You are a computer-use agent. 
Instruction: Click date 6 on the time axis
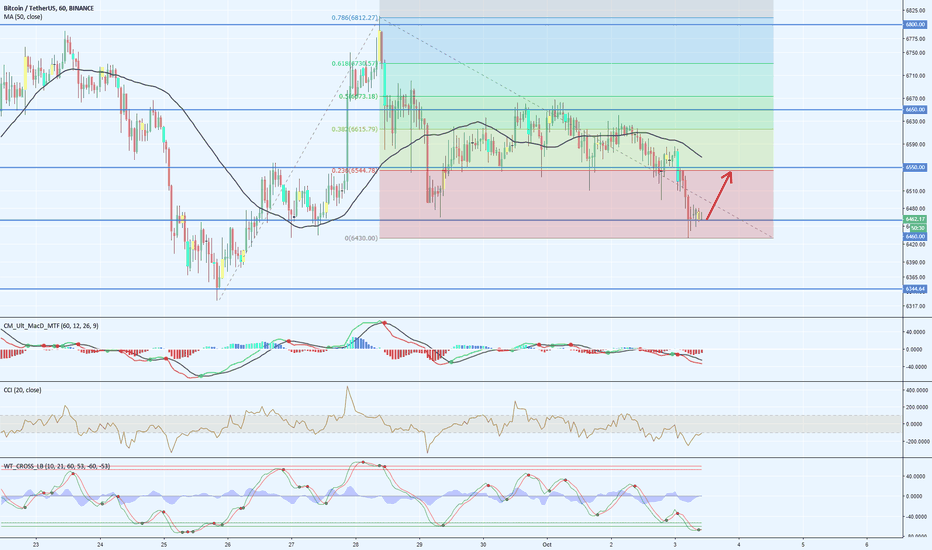867,544
